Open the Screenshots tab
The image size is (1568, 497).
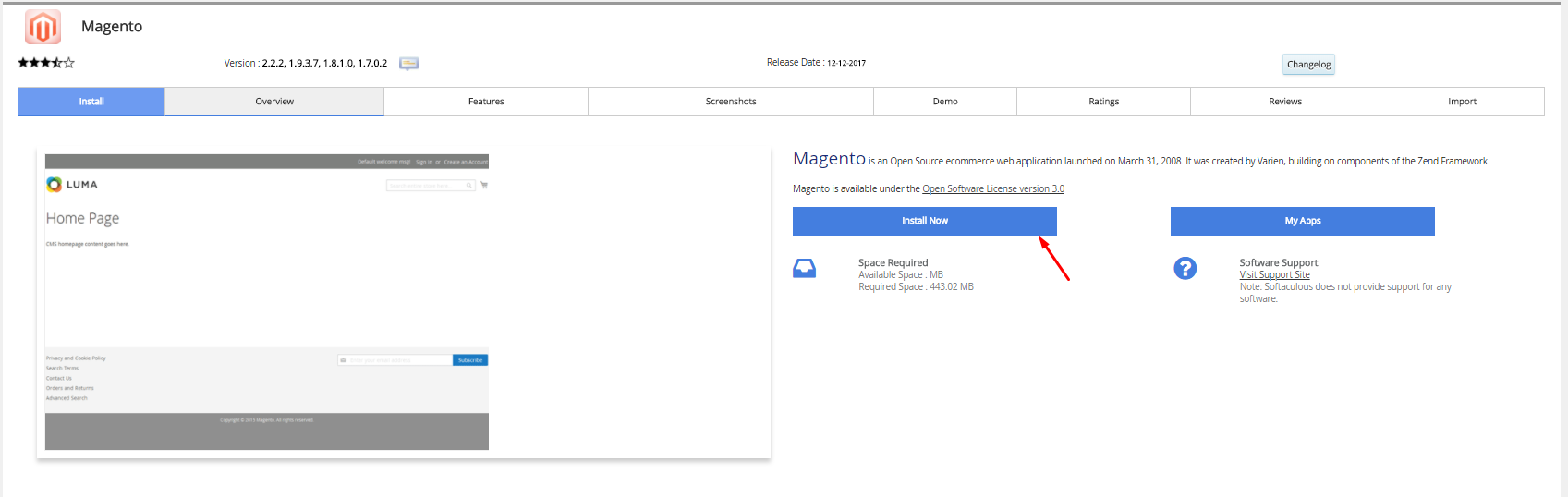click(731, 102)
